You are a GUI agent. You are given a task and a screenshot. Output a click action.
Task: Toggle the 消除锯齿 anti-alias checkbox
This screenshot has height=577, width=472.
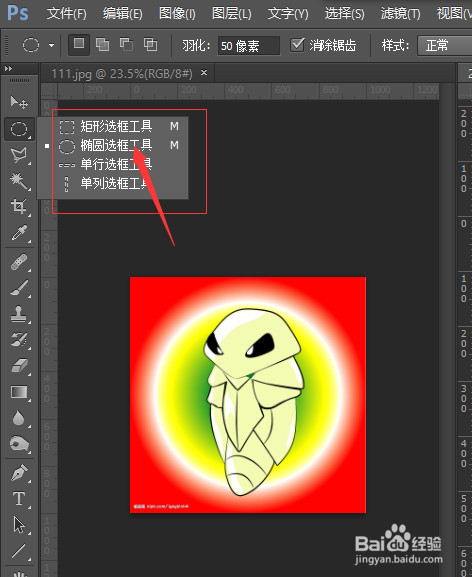(297, 45)
